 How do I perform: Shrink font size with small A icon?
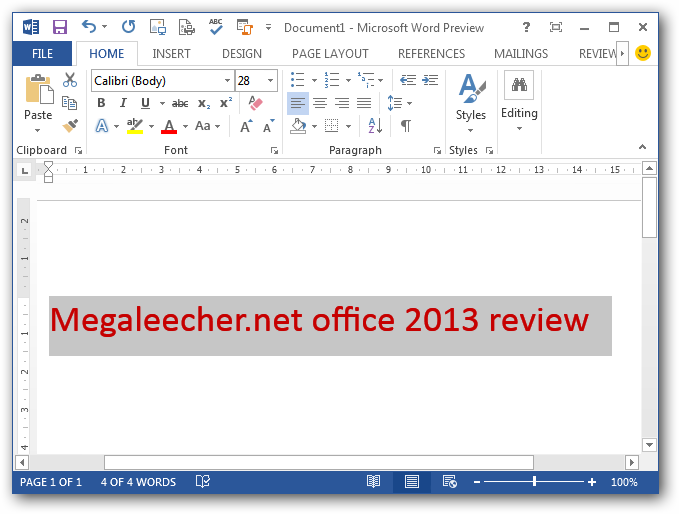268,126
